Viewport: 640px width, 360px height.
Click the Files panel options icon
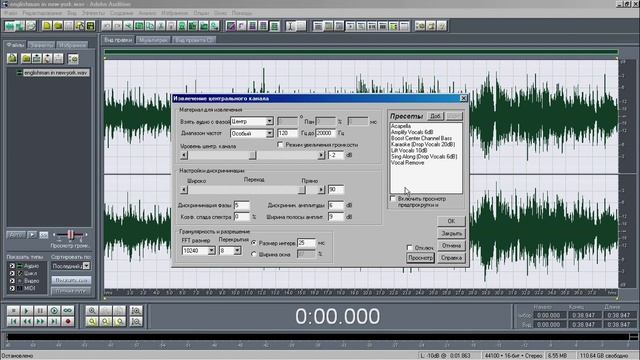coord(73,59)
